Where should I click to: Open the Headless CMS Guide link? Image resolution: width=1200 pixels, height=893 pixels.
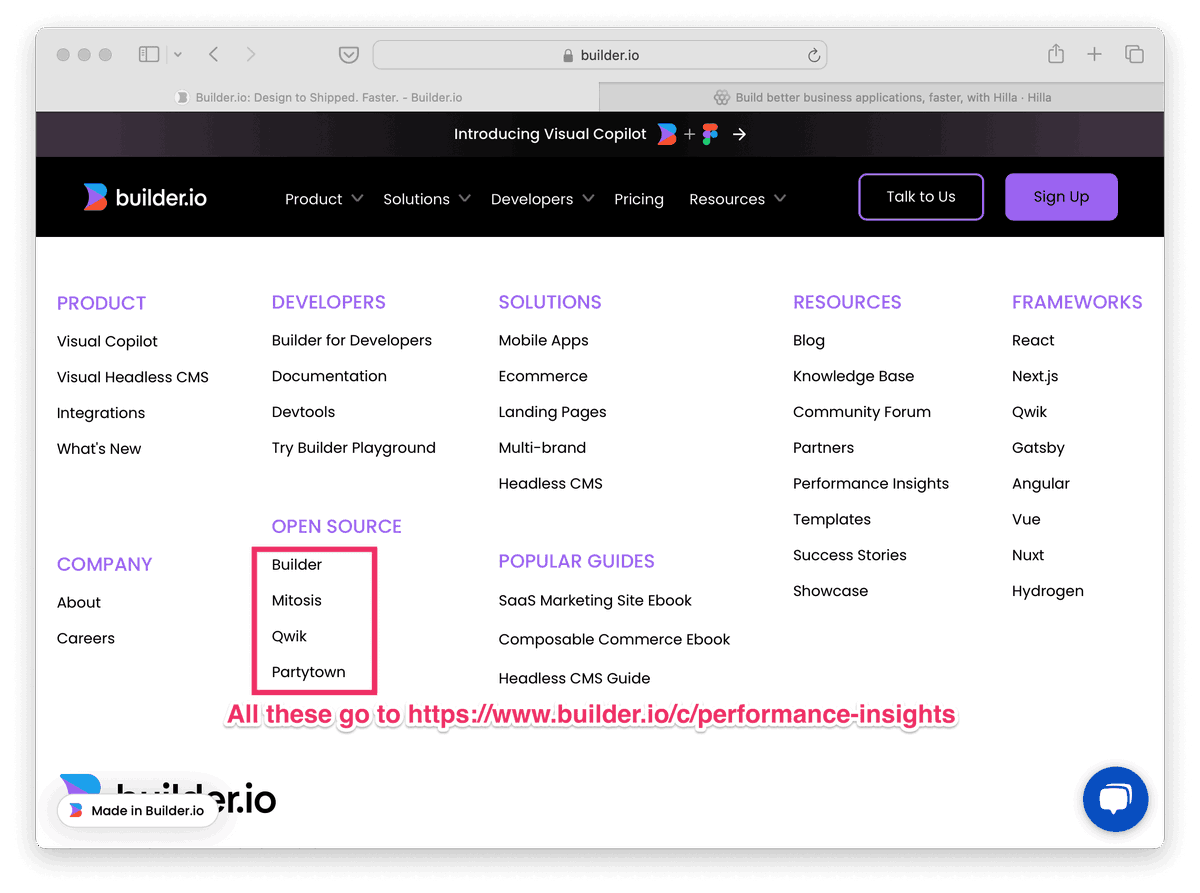574,679
